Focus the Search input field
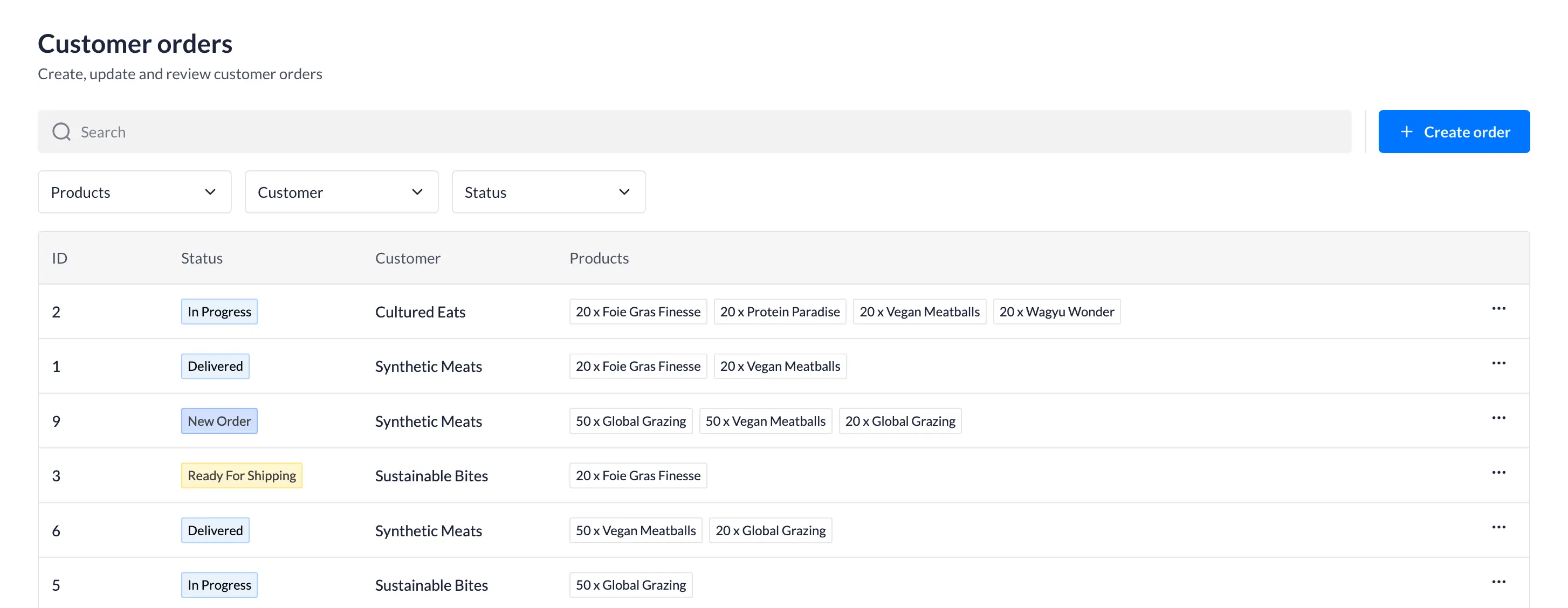The width and height of the screenshot is (1568, 608). tap(694, 132)
